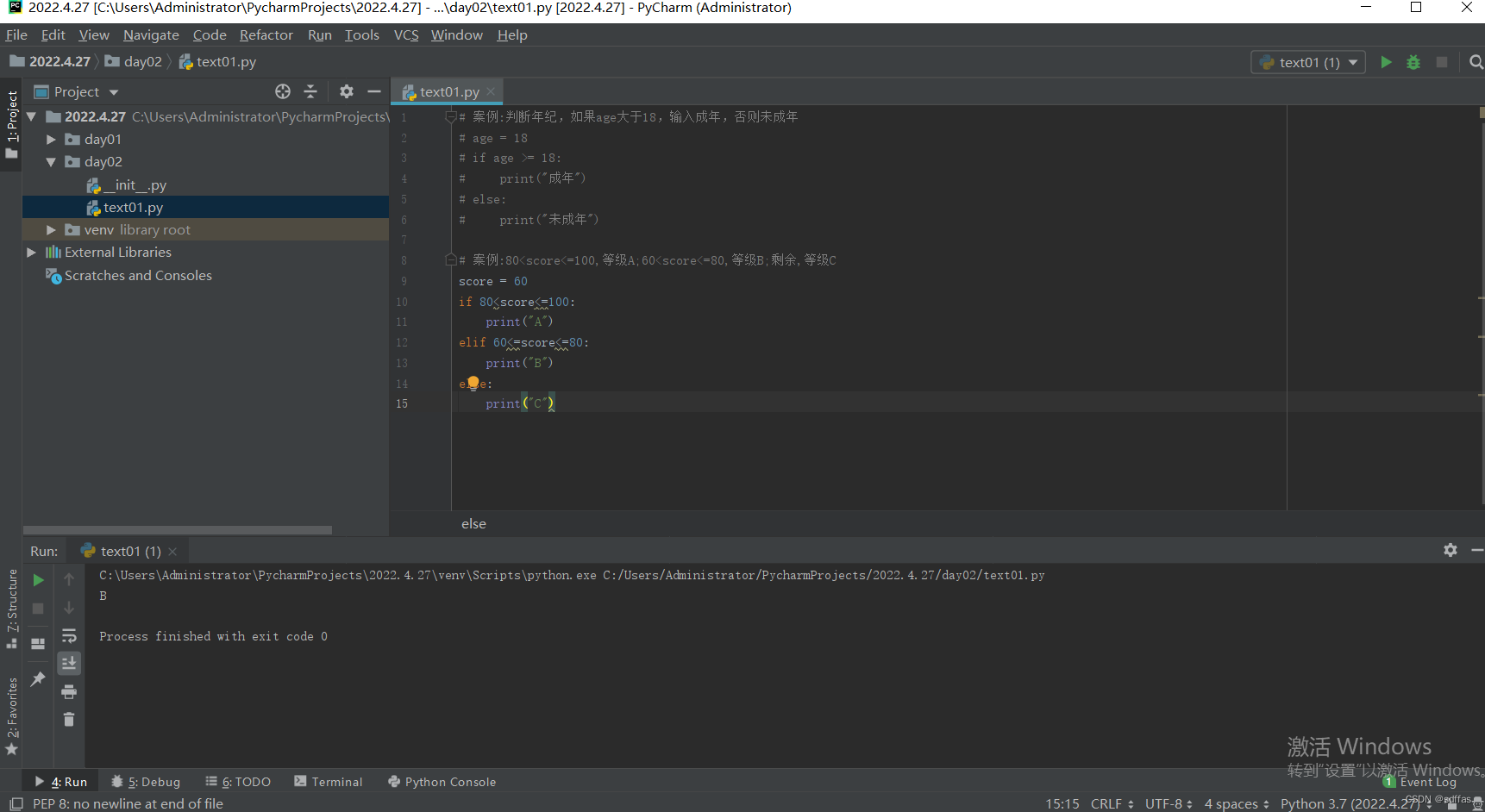Toggle the Structure side tab
This screenshot has width=1485, height=812.
click(11, 609)
